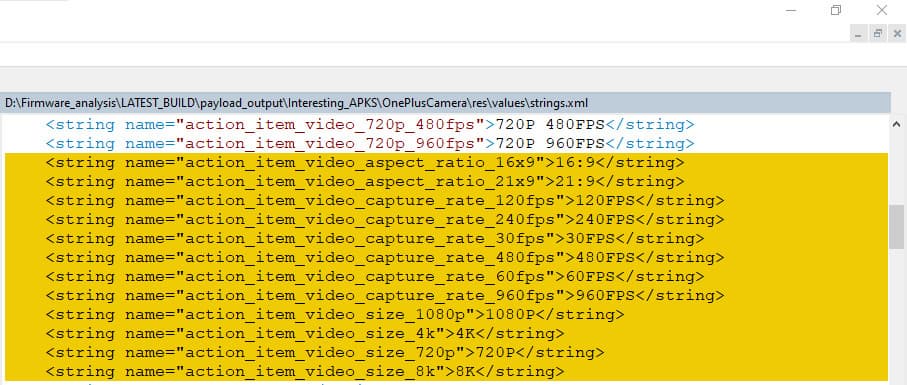Restore the inner document window

tap(877, 34)
